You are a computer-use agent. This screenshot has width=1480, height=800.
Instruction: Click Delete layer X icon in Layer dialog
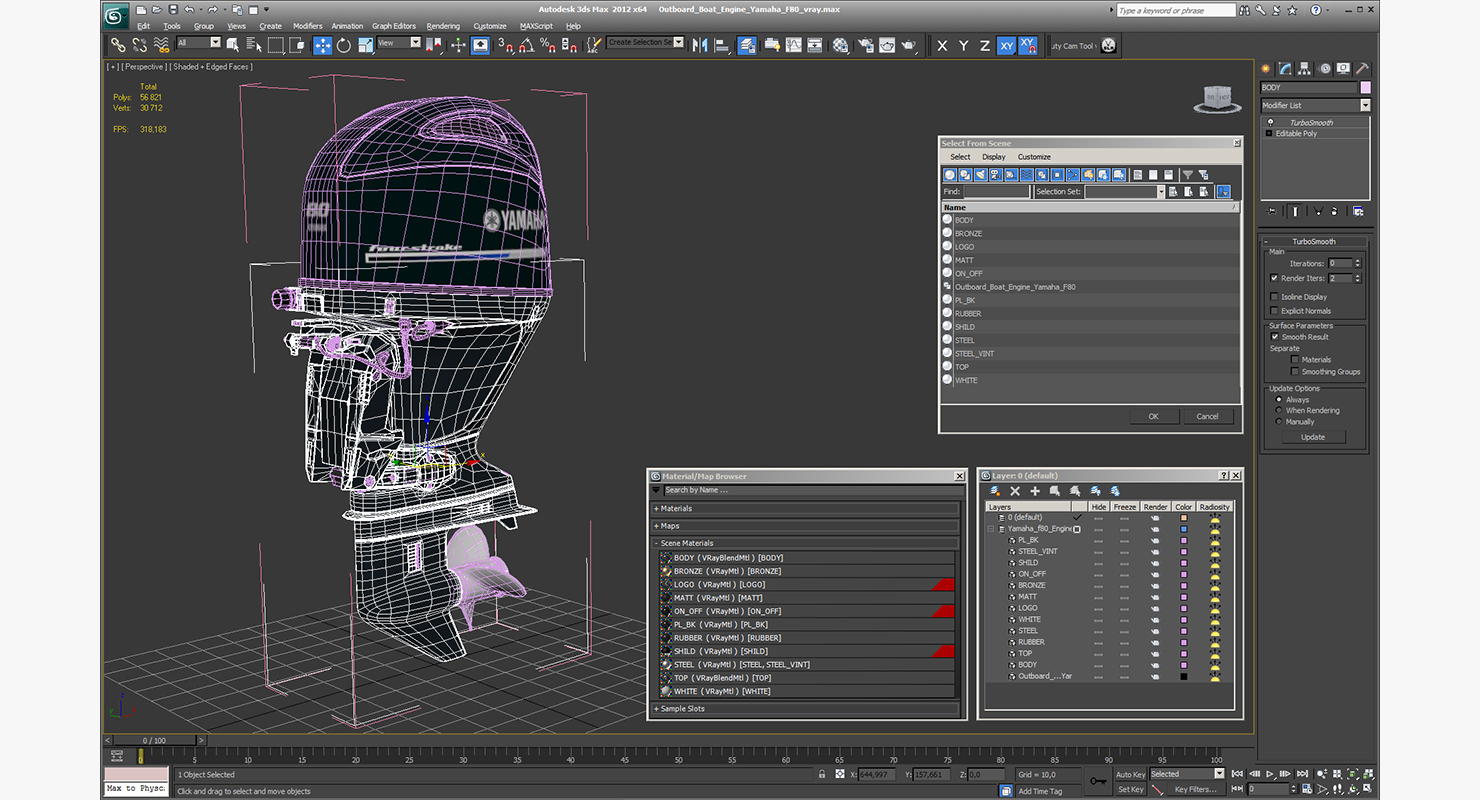(1015, 491)
